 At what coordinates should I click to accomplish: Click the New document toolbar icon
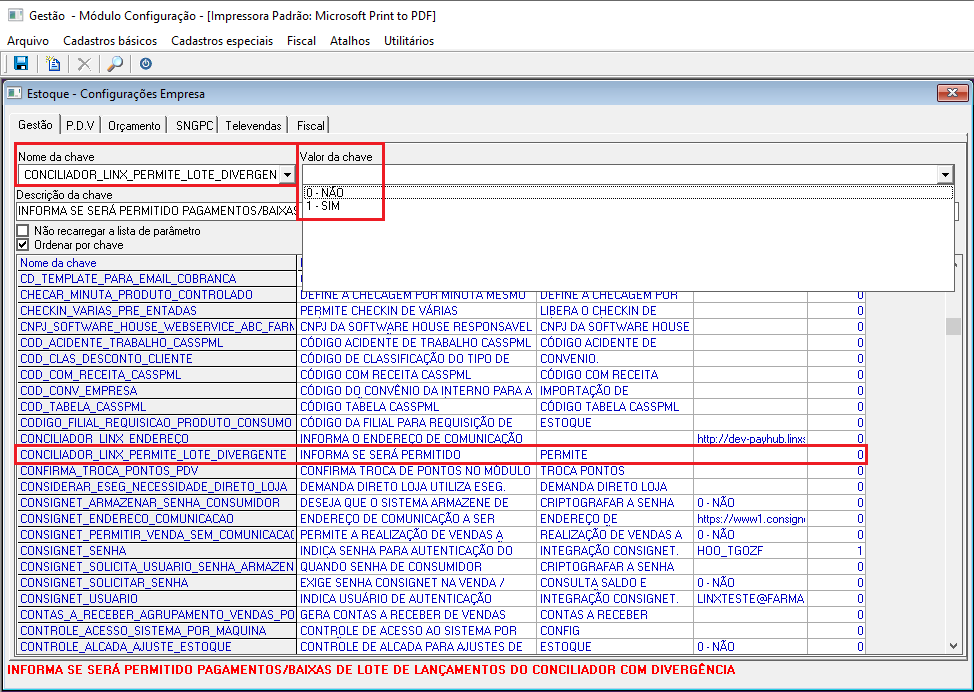point(54,64)
